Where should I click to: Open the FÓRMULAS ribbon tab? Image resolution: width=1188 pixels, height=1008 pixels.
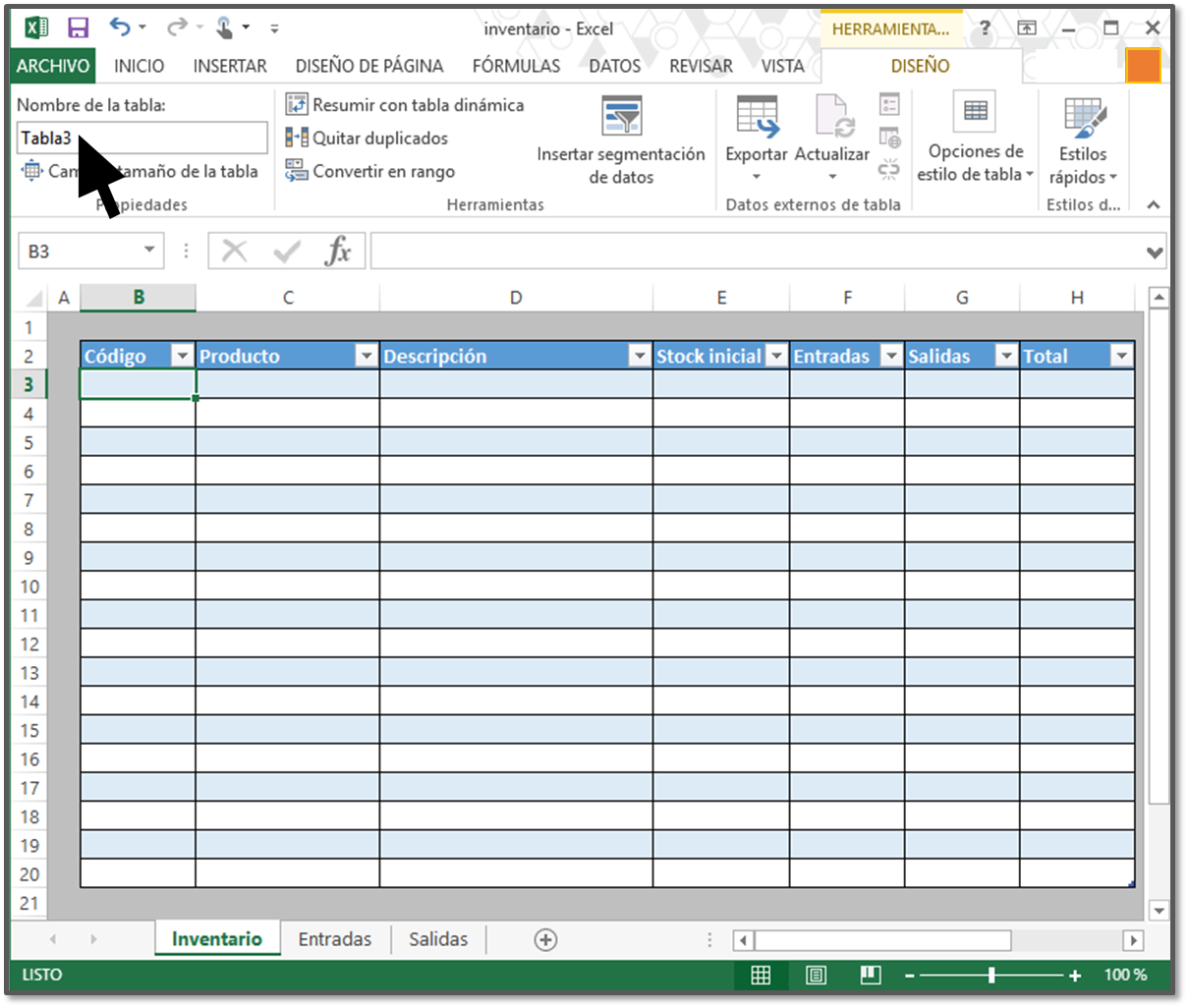pyautogui.click(x=516, y=66)
